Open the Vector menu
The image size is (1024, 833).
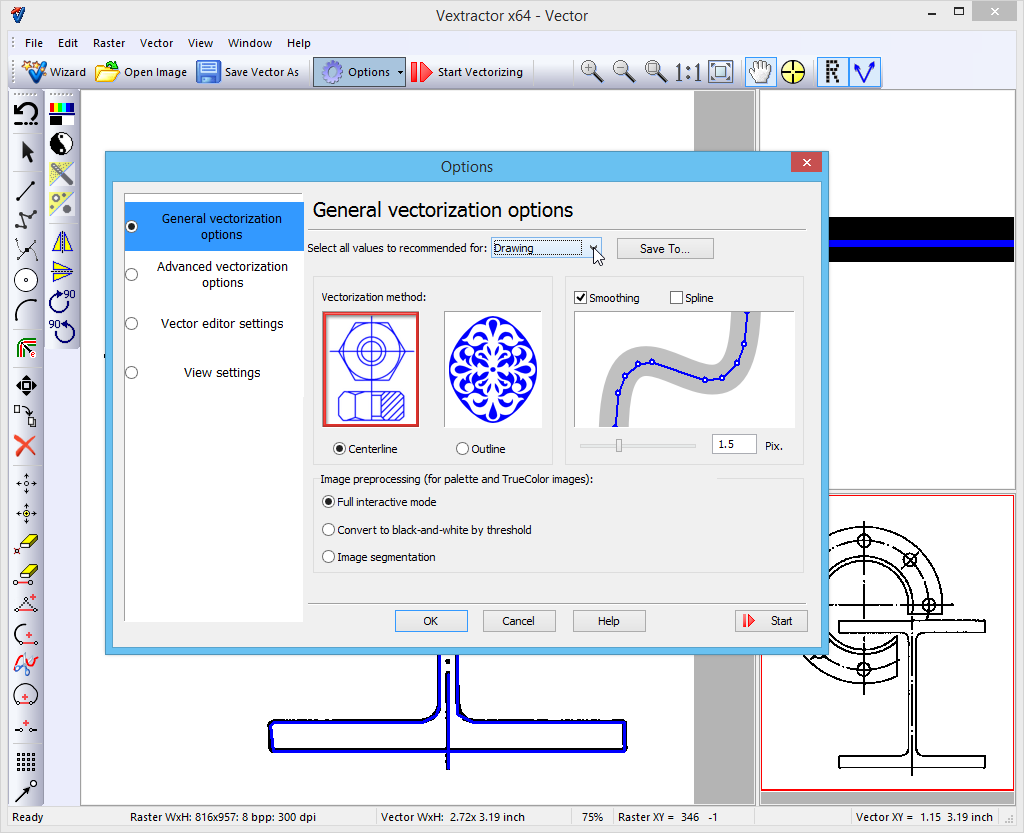[x=156, y=43]
